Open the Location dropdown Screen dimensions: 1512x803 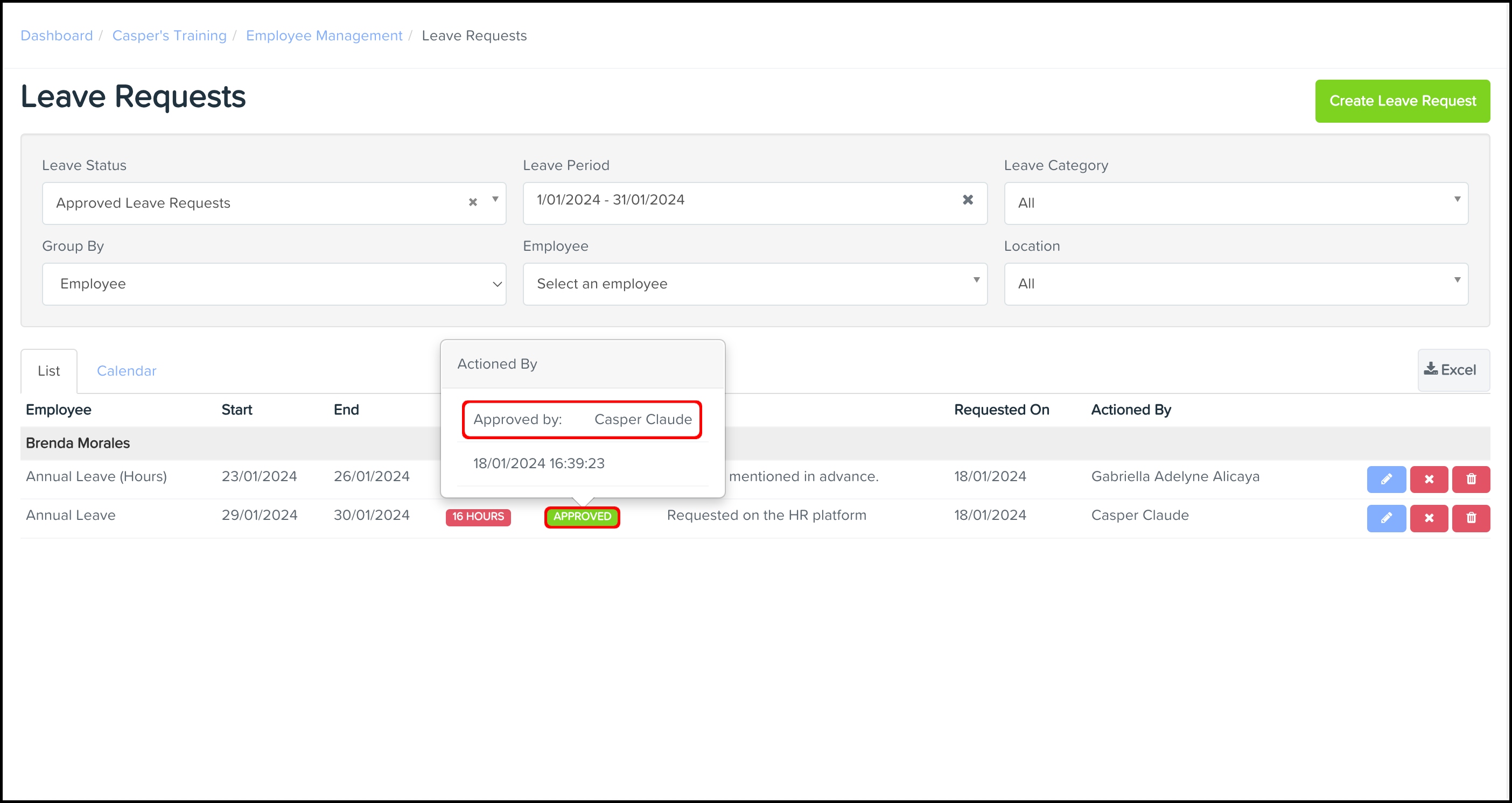pos(1236,284)
